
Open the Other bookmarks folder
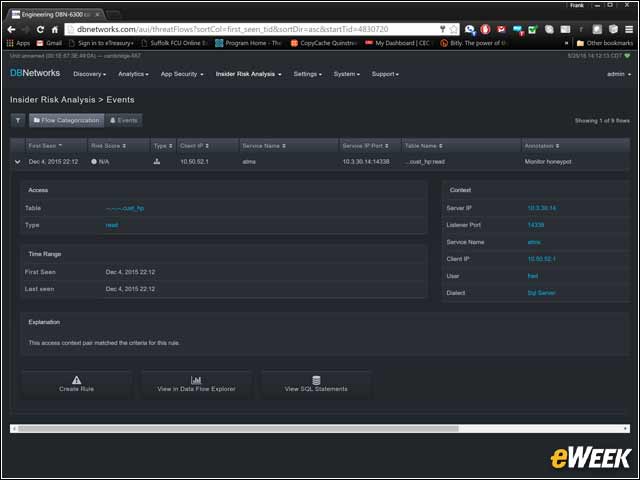[604, 43]
